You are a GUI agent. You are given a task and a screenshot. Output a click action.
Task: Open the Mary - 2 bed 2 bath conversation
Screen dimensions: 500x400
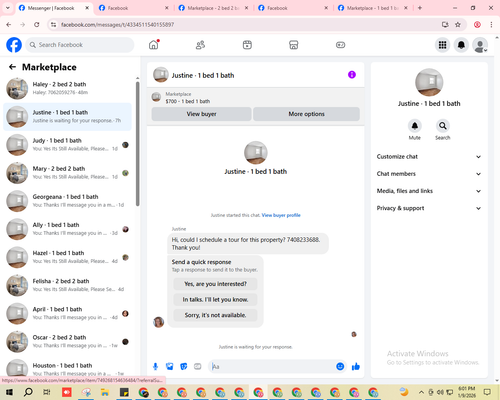pyautogui.click(x=68, y=173)
